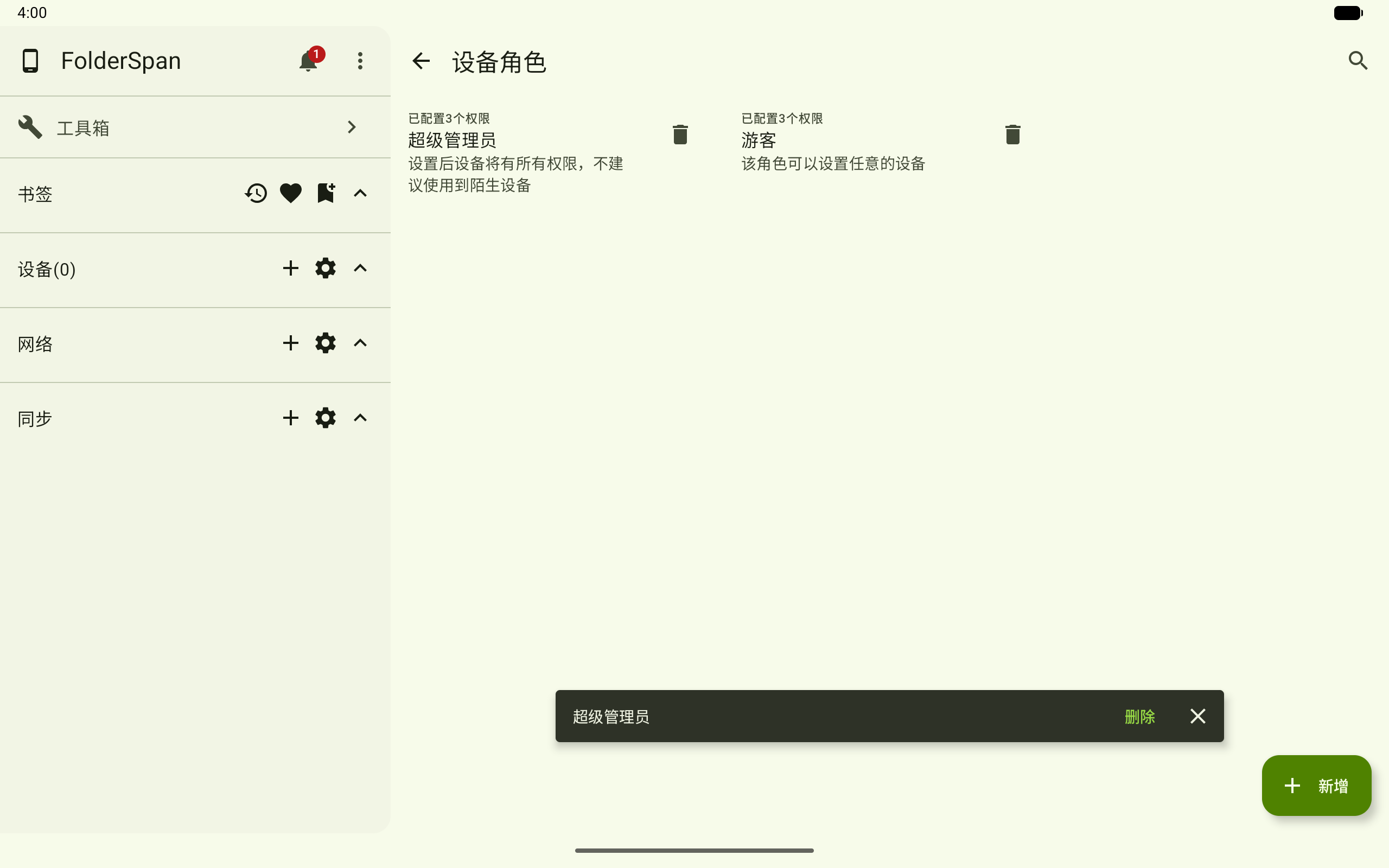This screenshot has width=1389, height=868.
Task: Add a sync task with the 同步 plus icon
Action: click(x=290, y=417)
